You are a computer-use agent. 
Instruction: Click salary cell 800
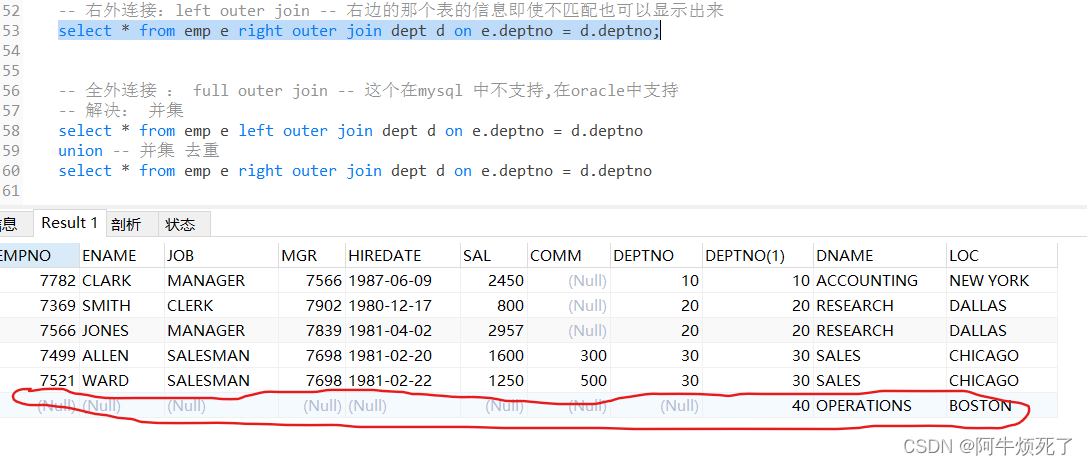pos(493,305)
